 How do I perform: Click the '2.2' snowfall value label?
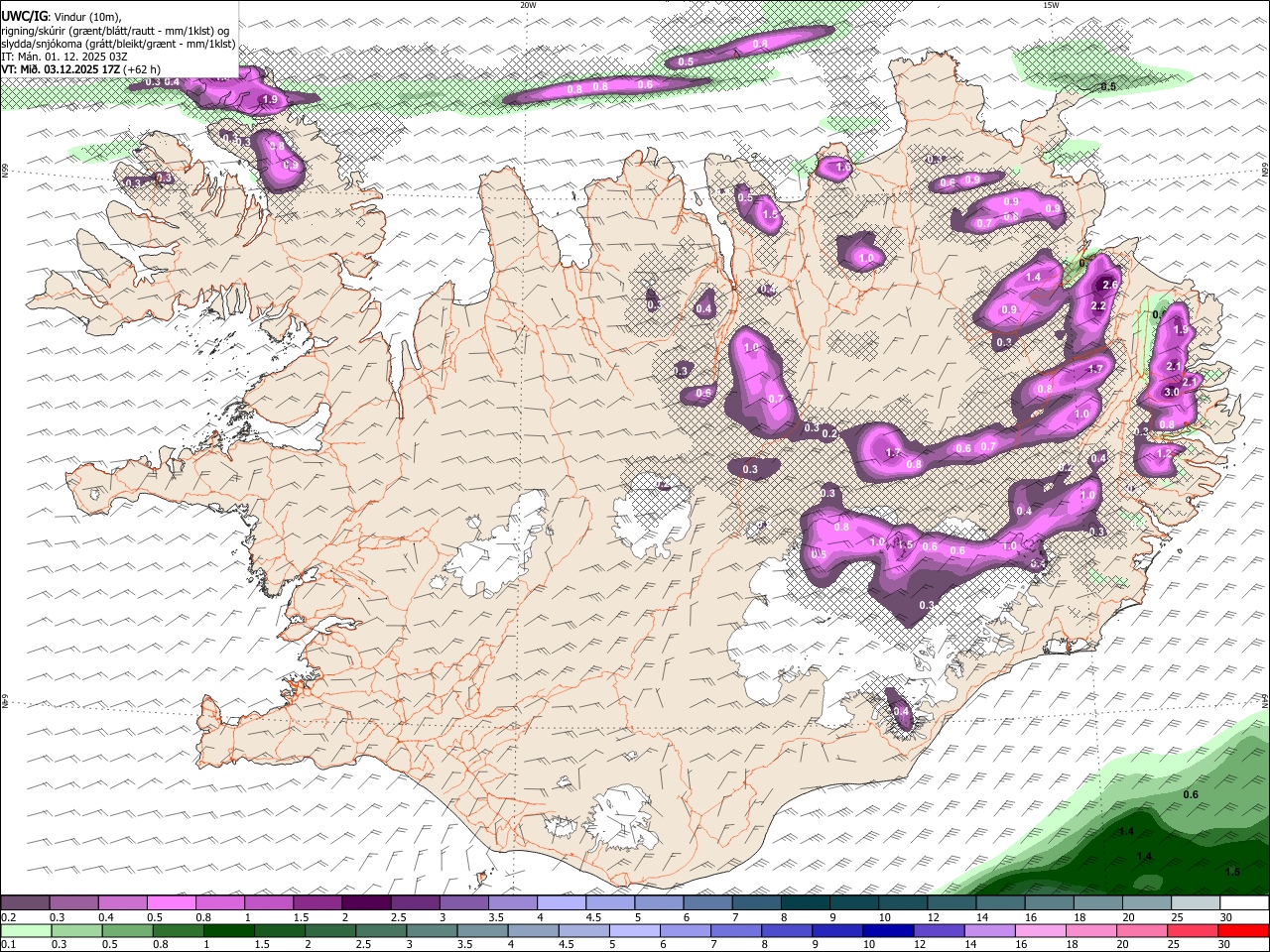pos(1098,306)
